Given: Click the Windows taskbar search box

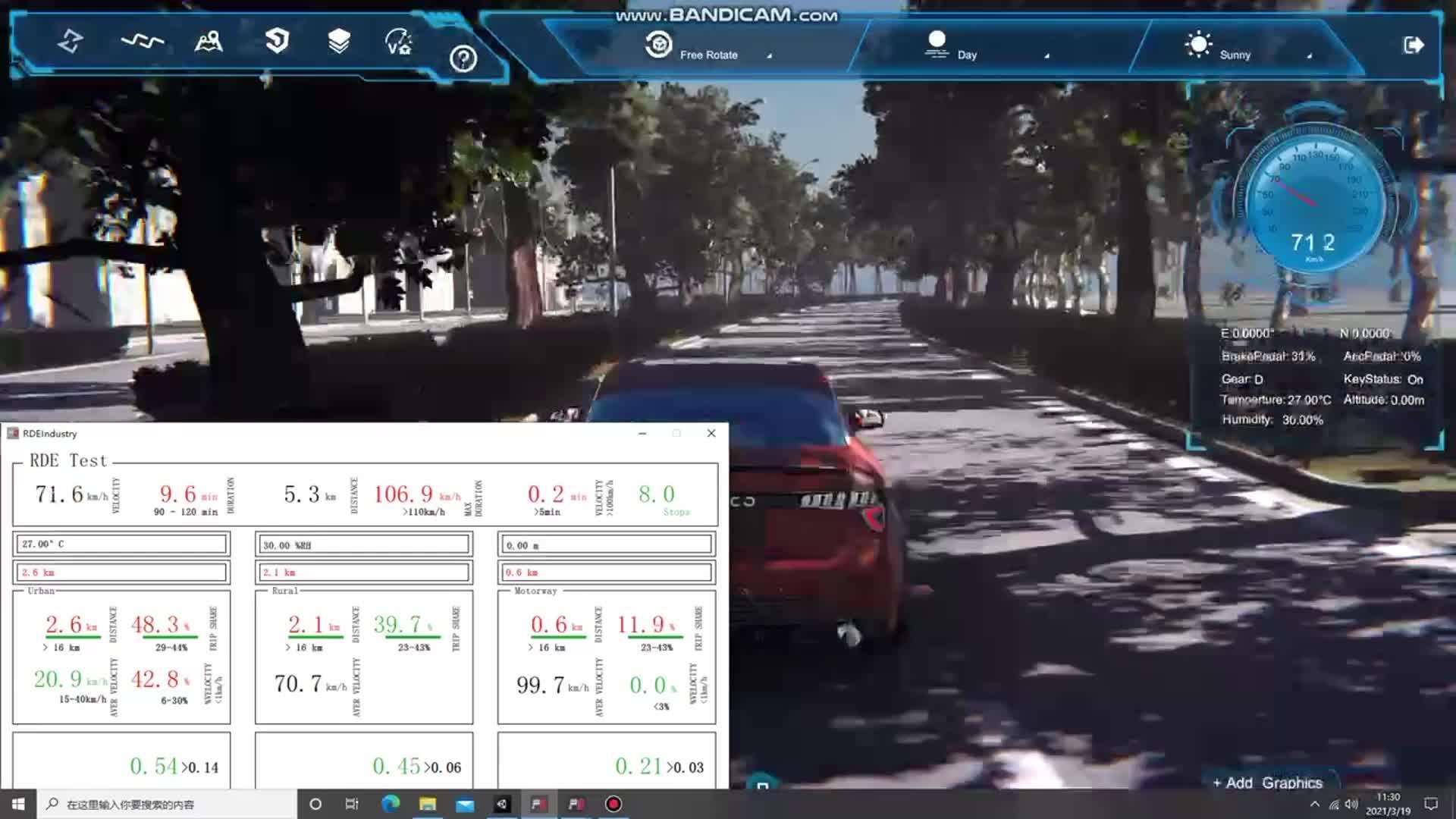Looking at the screenshot, I should [x=167, y=804].
